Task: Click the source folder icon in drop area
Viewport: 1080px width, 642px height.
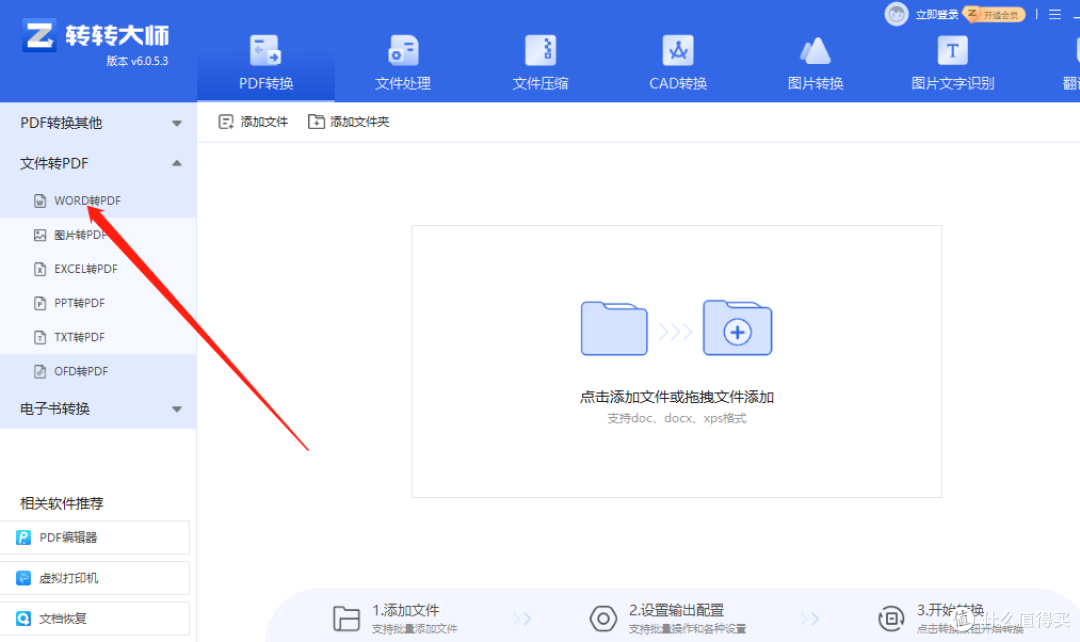Action: click(614, 328)
